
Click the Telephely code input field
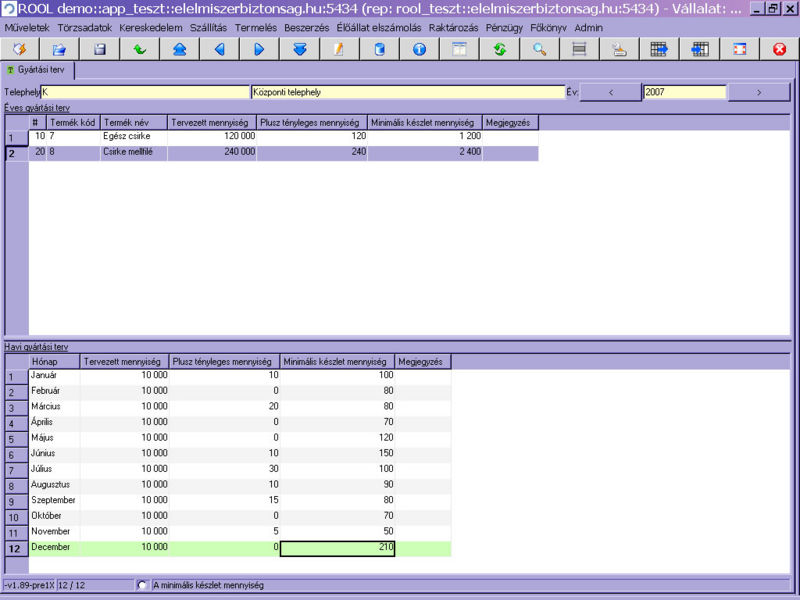[145, 92]
